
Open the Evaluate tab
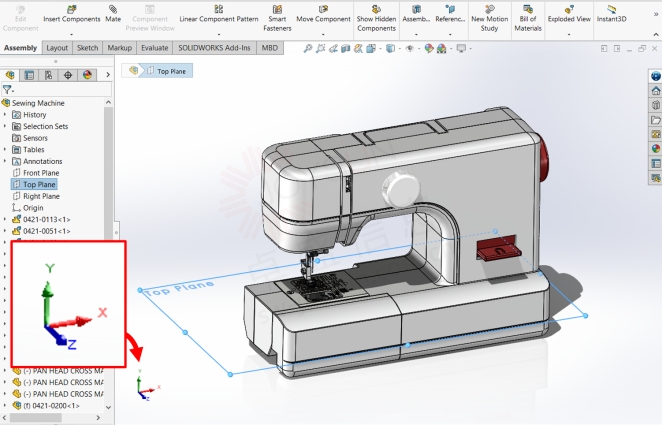tap(154, 48)
